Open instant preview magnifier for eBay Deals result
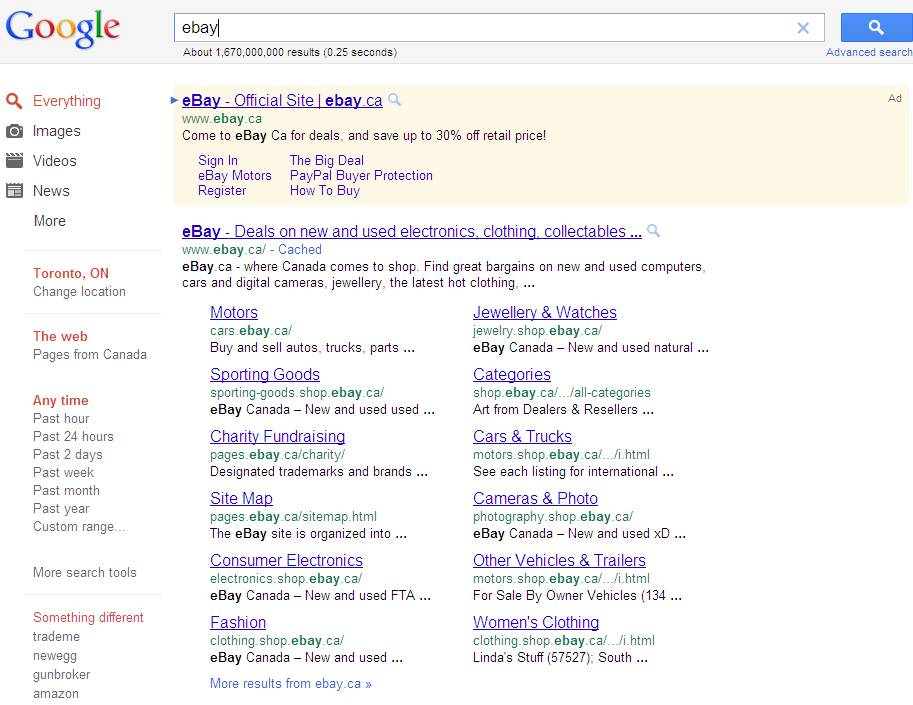913x705 pixels. [654, 231]
